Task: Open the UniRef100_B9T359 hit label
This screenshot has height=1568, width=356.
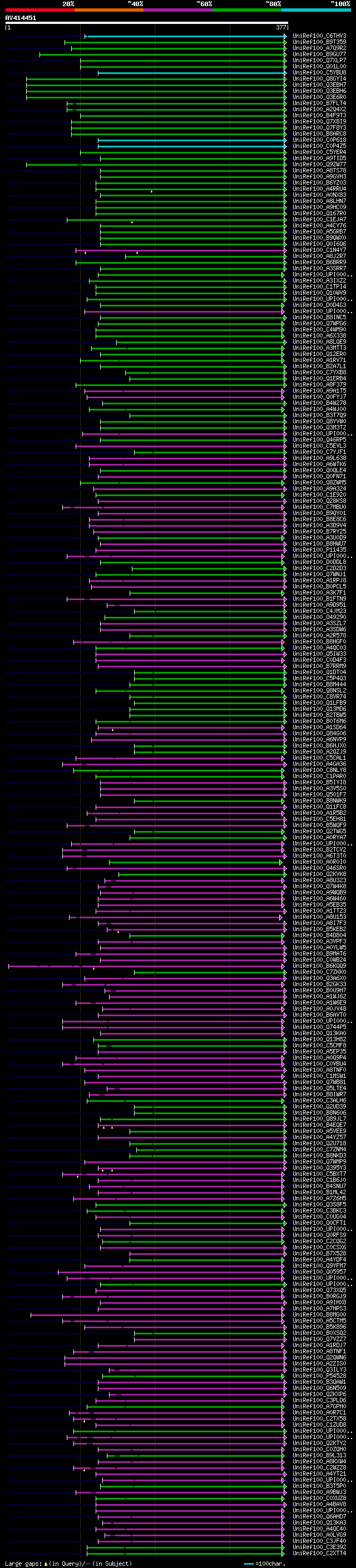Action: click(x=319, y=42)
